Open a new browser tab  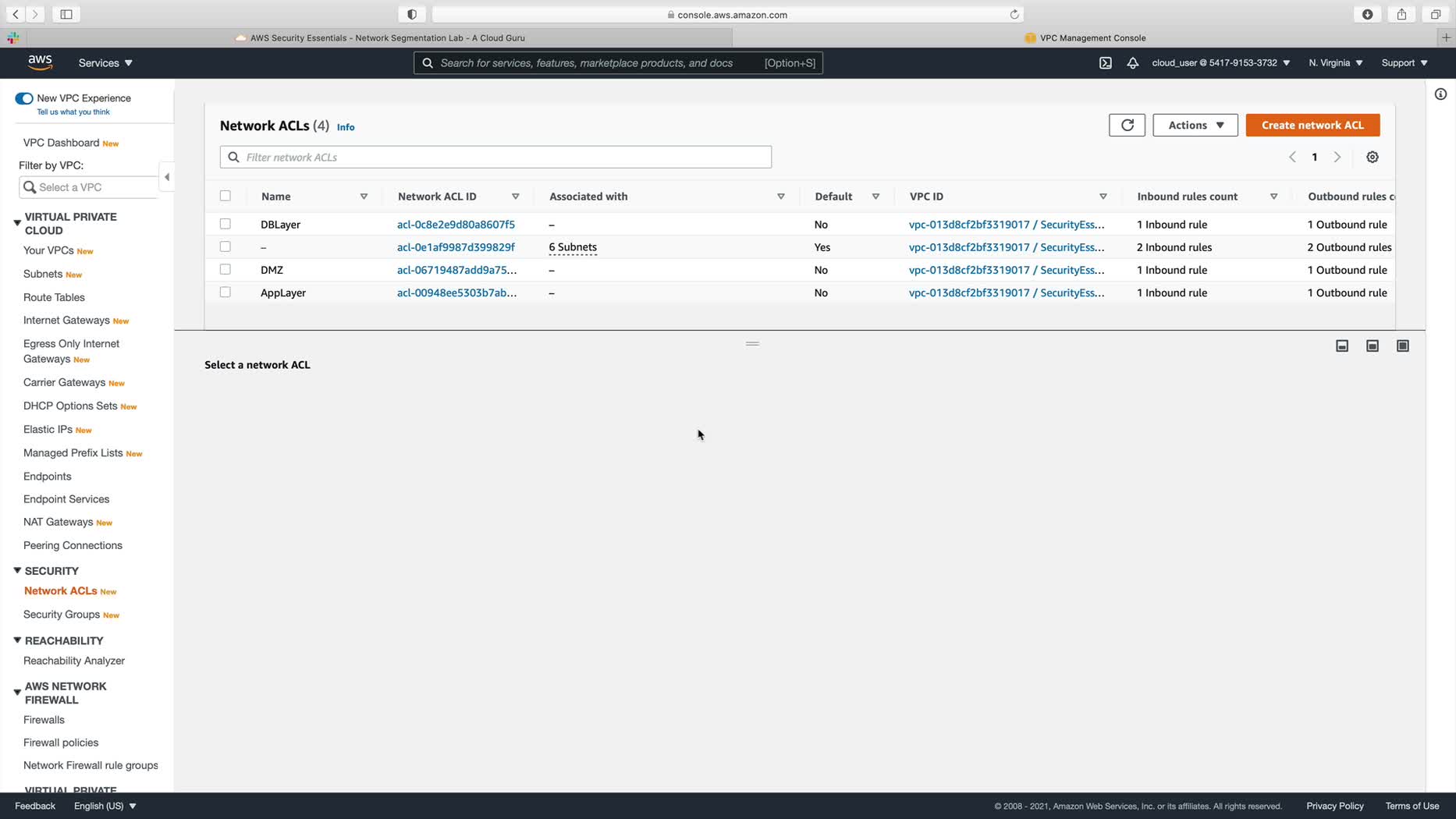coord(1446,37)
